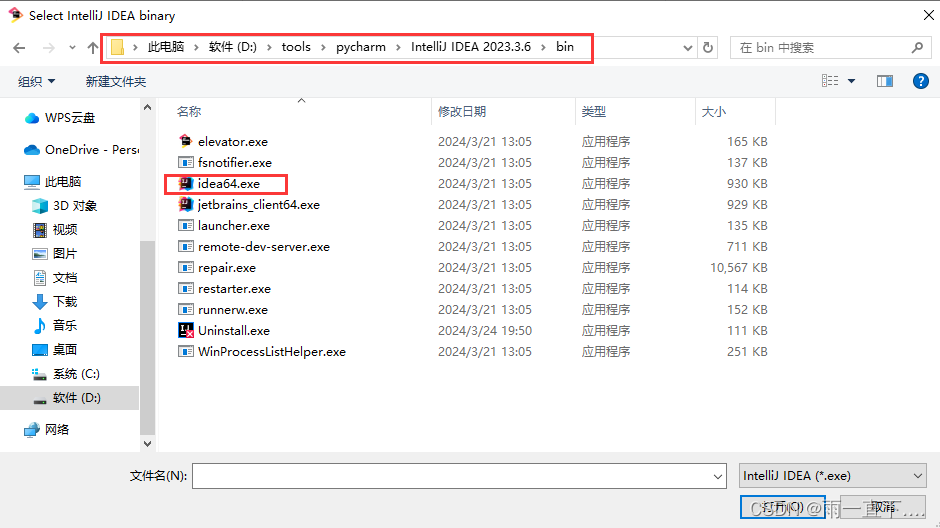Go back with the left arrow
The image size is (940, 528).
[19, 48]
